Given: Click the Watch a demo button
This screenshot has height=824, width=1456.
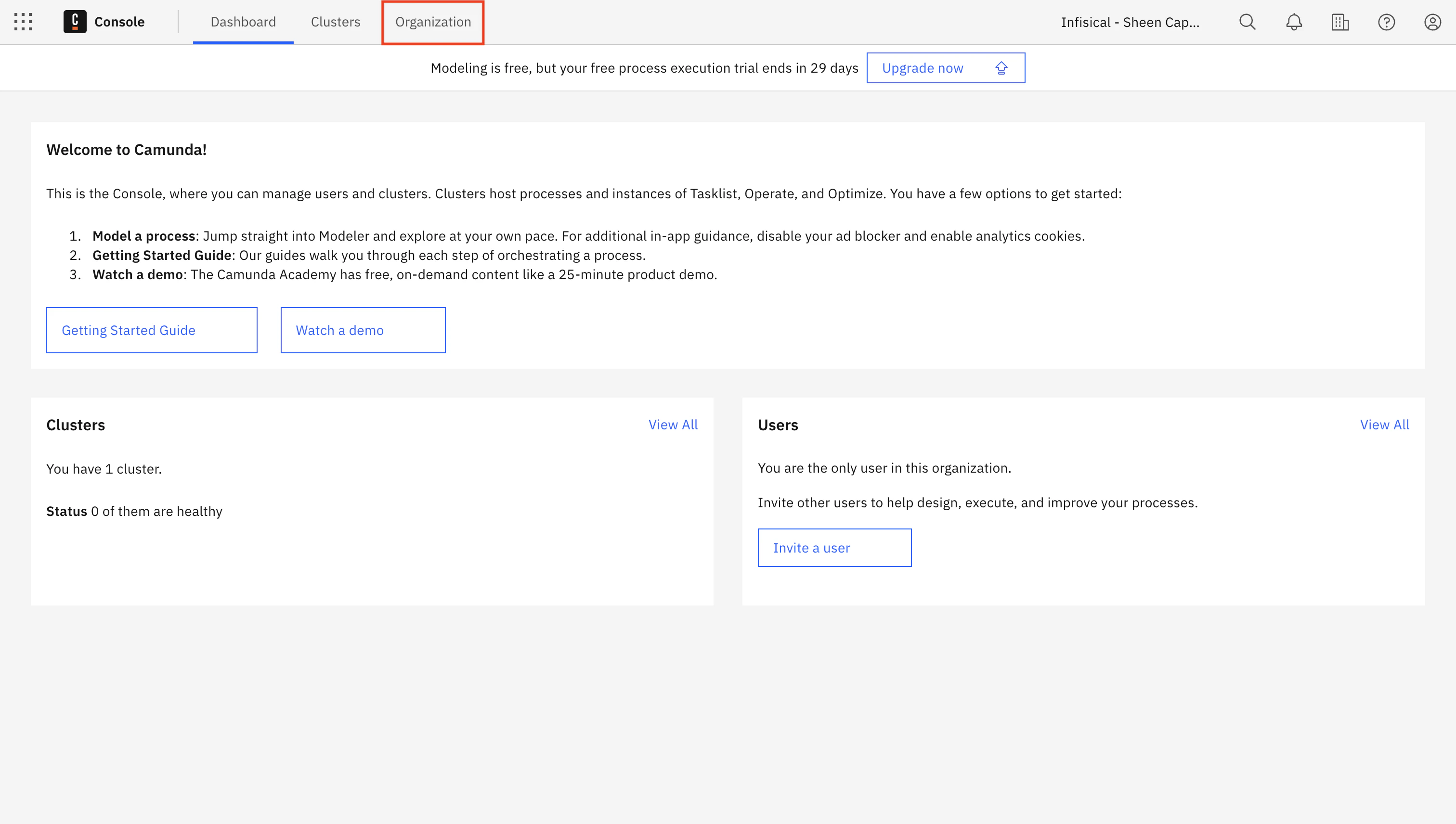Looking at the screenshot, I should [363, 330].
